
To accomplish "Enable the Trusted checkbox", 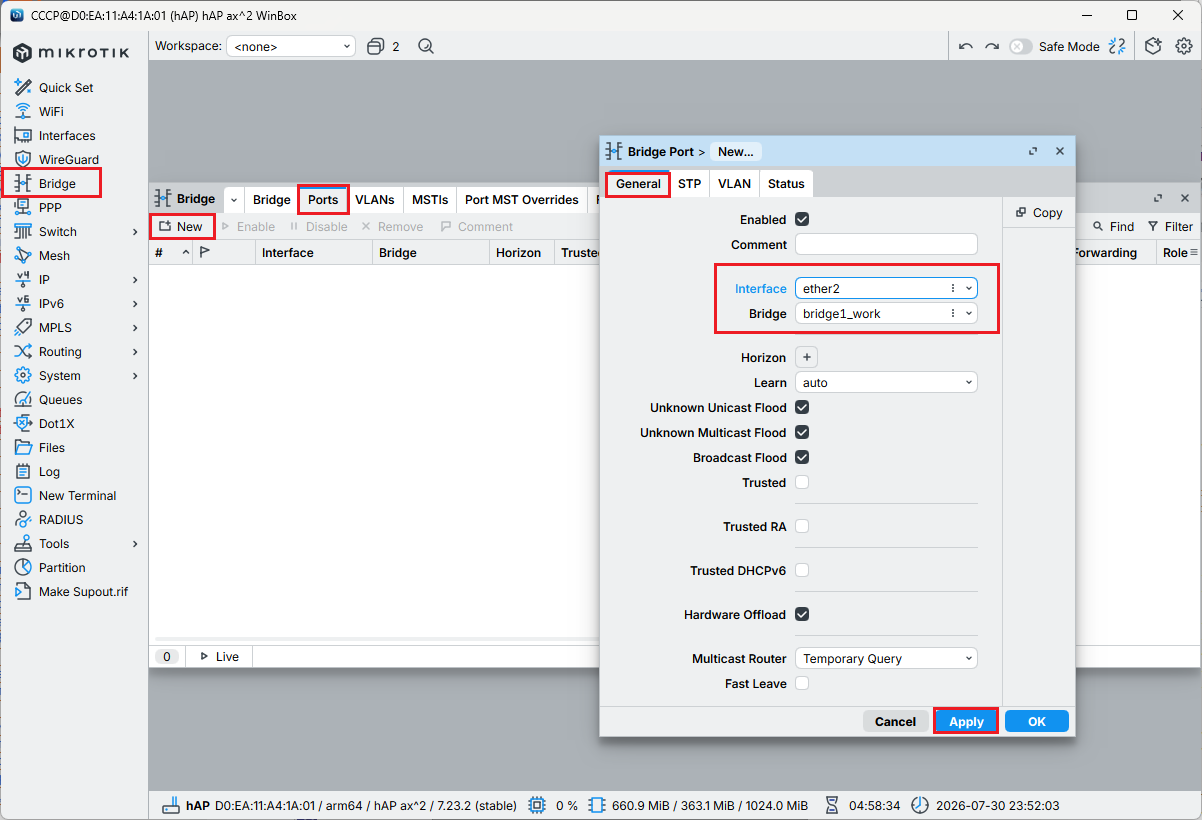I will [x=802, y=482].
